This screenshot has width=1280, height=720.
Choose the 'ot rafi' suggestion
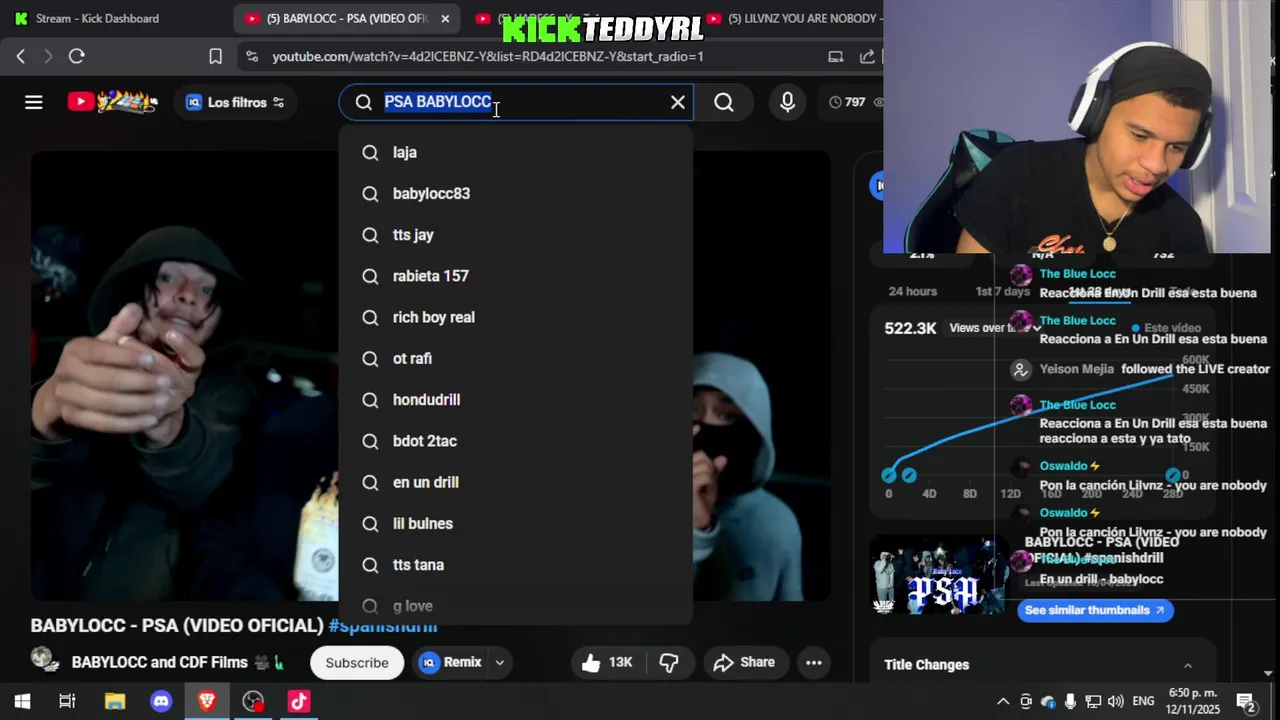516,358
